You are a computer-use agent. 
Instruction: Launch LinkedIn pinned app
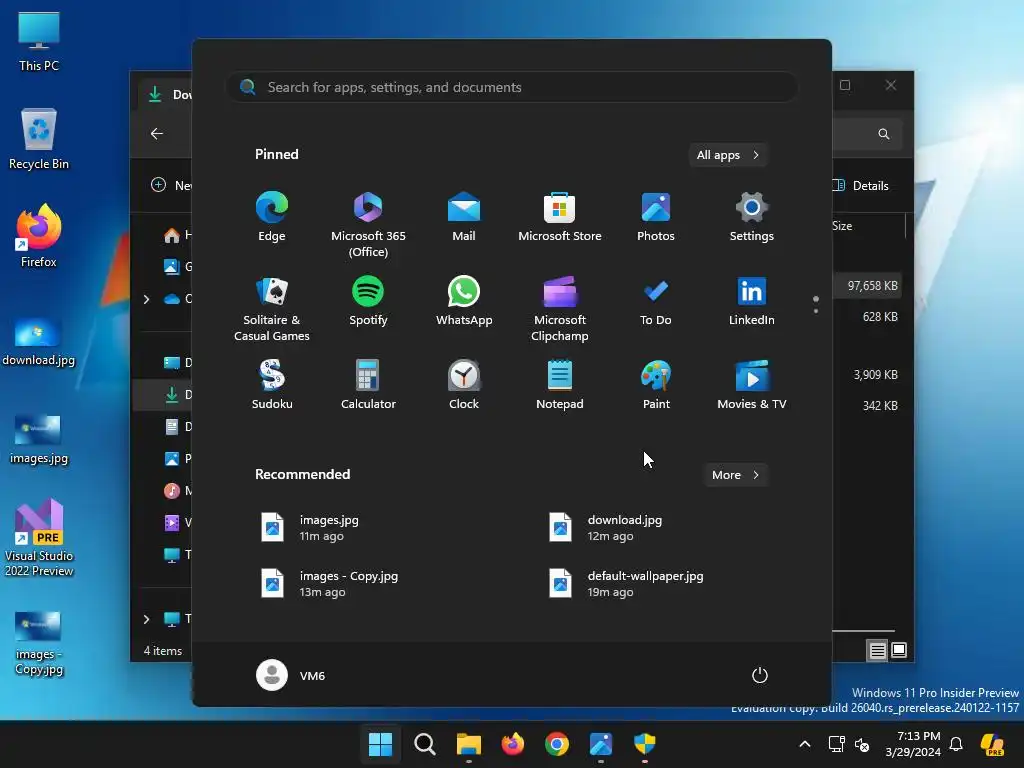752,301
